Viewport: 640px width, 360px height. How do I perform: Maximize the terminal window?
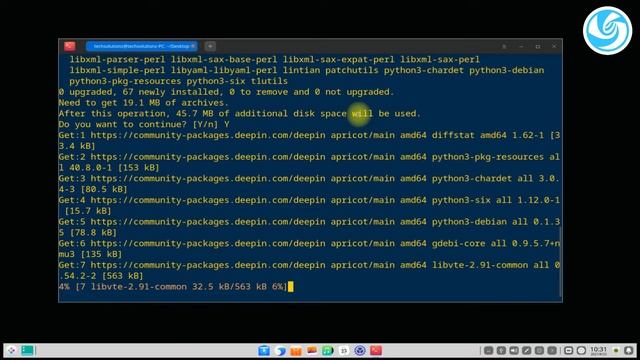538,47
